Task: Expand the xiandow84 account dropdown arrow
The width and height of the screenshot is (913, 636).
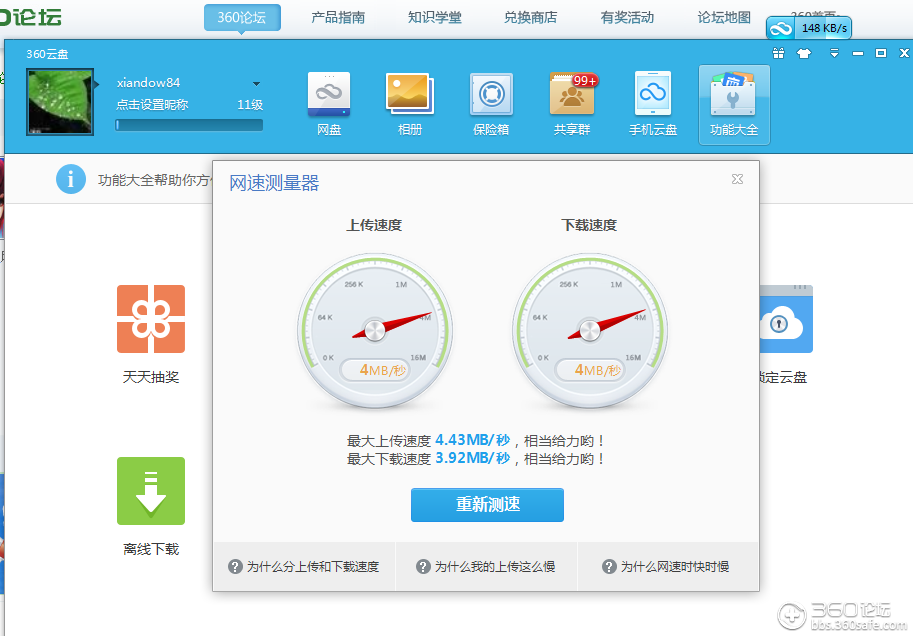Action: (x=256, y=84)
